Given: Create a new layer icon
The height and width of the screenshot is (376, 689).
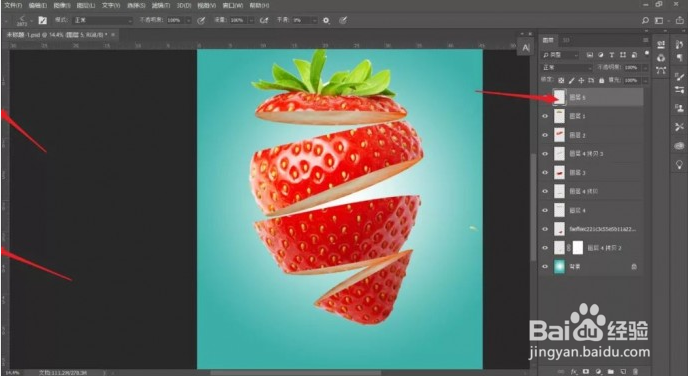Looking at the screenshot, I should [x=623, y=372].
